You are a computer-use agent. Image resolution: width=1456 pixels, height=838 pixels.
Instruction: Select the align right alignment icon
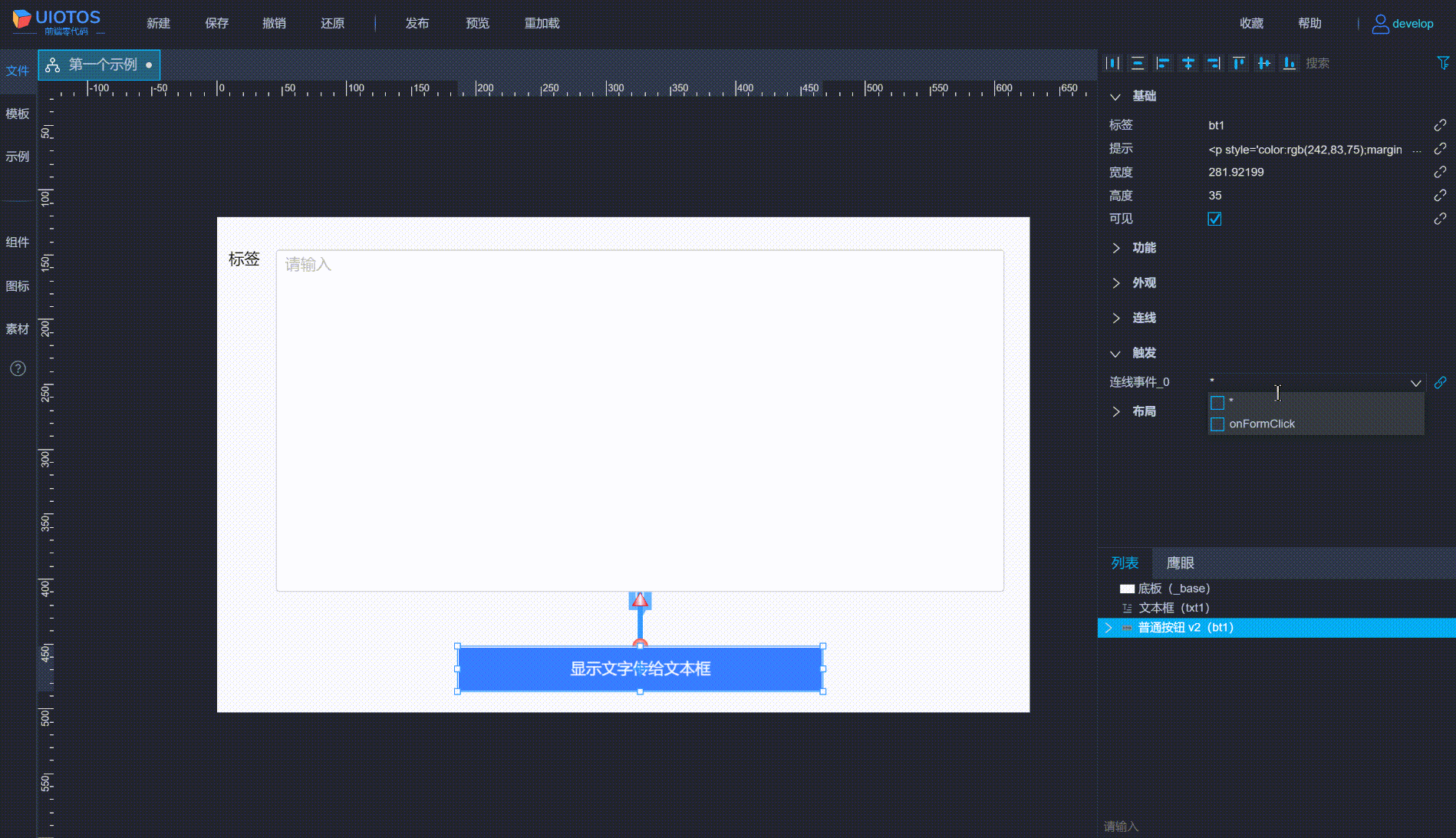pyautogui.click(x=1213, y=63)
